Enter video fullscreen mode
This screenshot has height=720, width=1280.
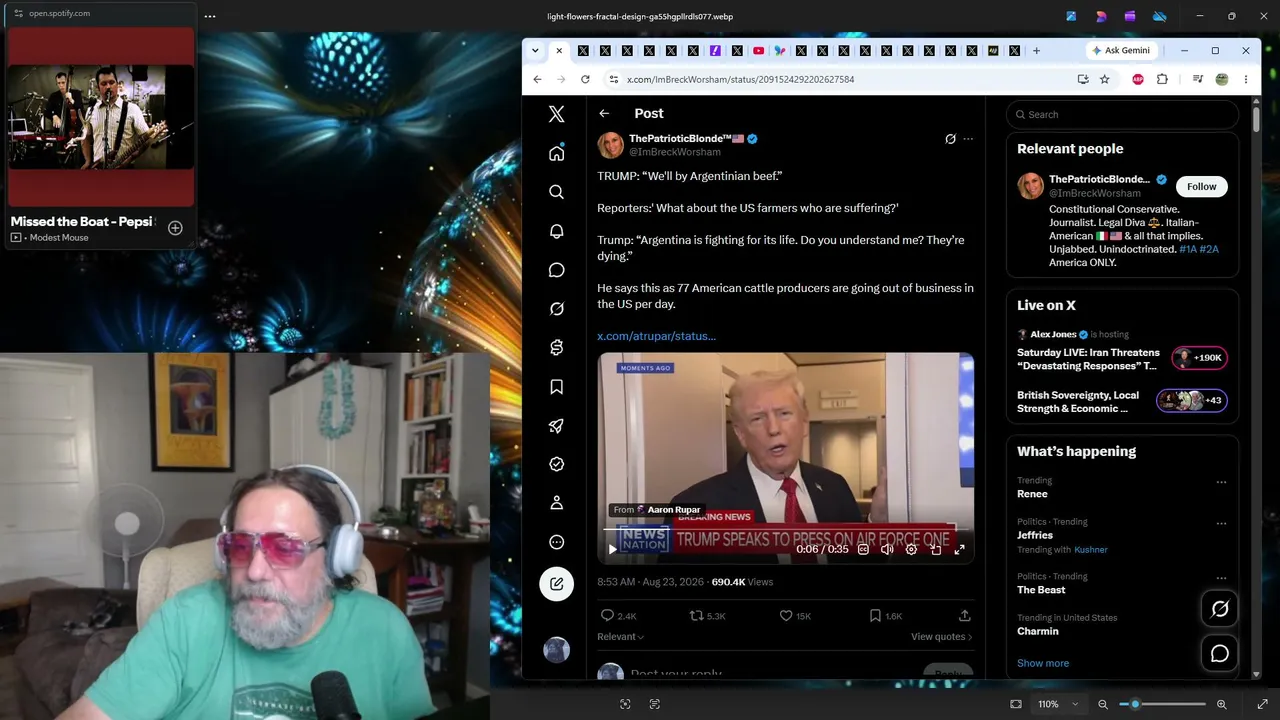pos(960,549)
